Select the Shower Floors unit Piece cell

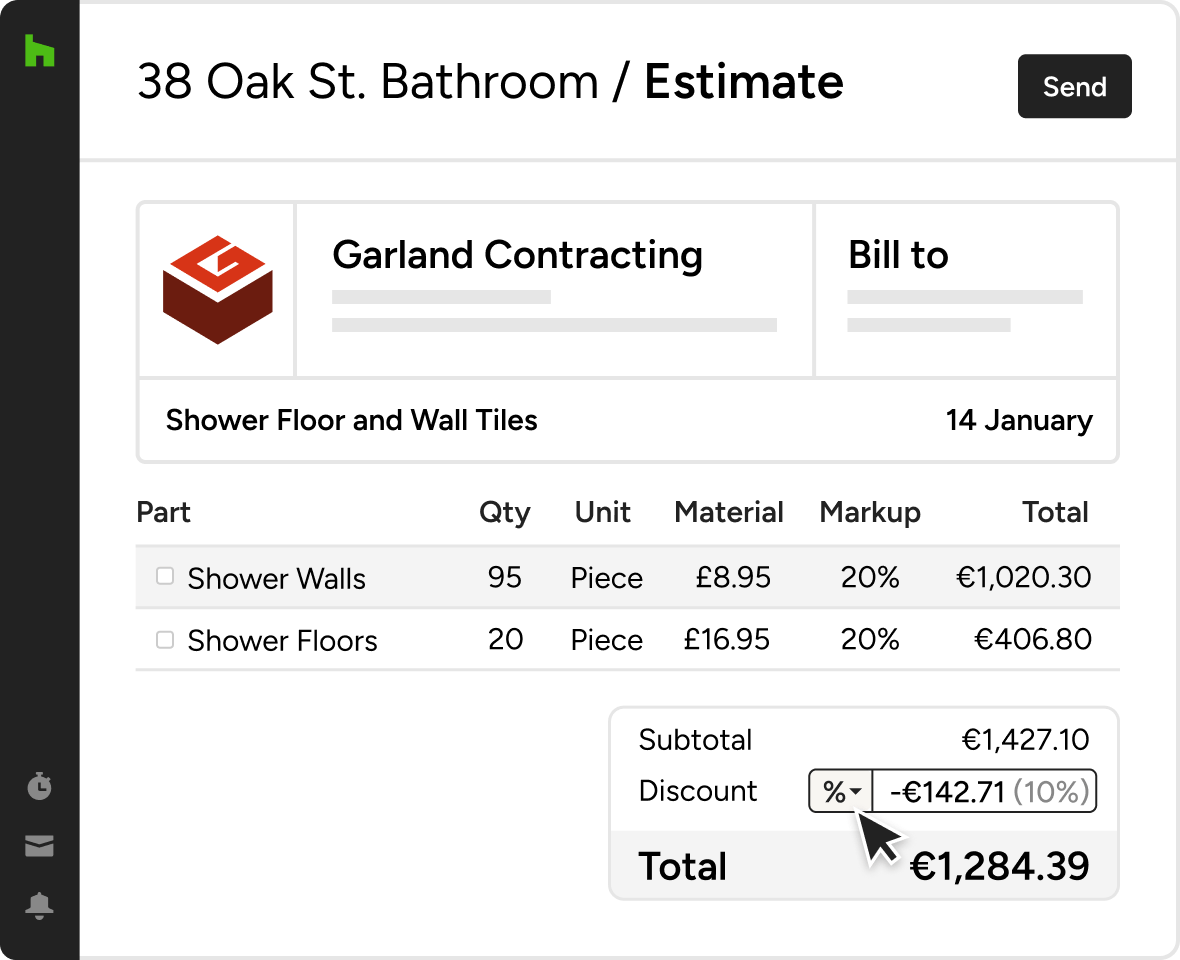point(606,640)
